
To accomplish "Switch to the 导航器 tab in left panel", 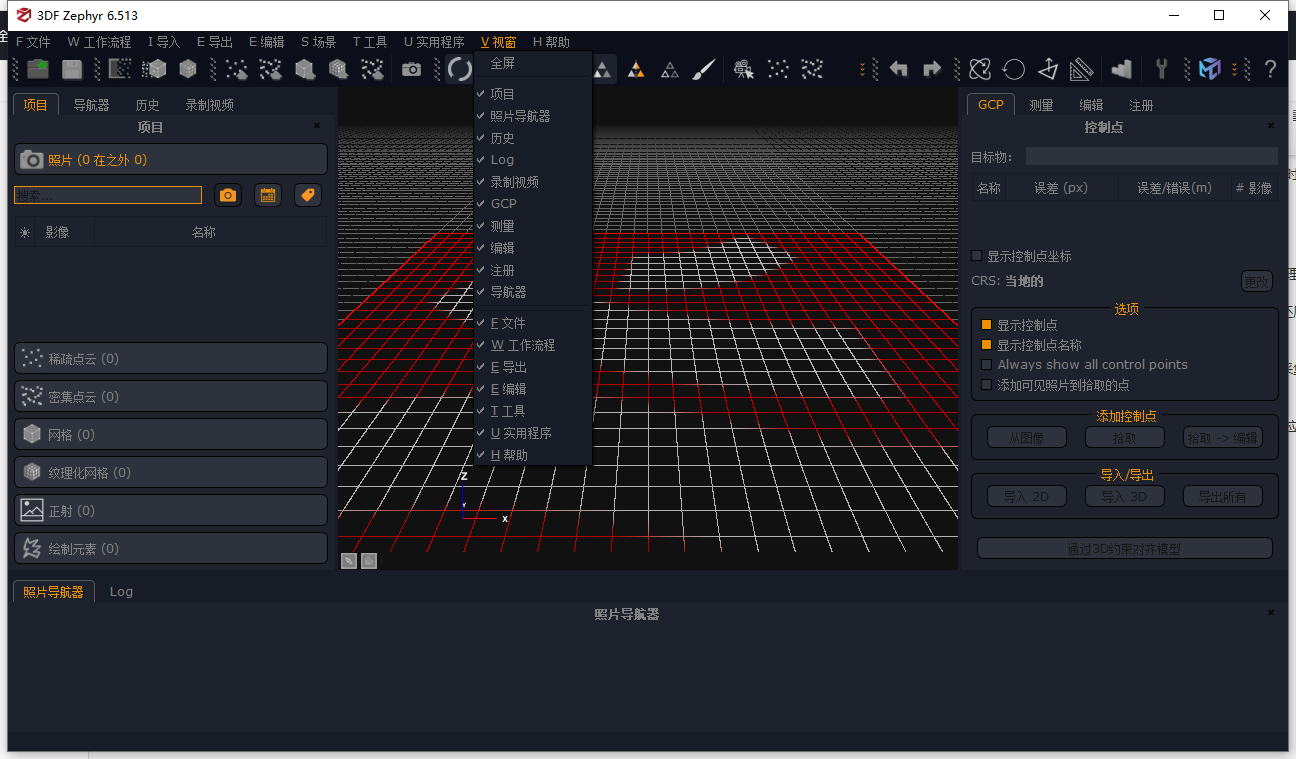I will click(x=91, y=105).
